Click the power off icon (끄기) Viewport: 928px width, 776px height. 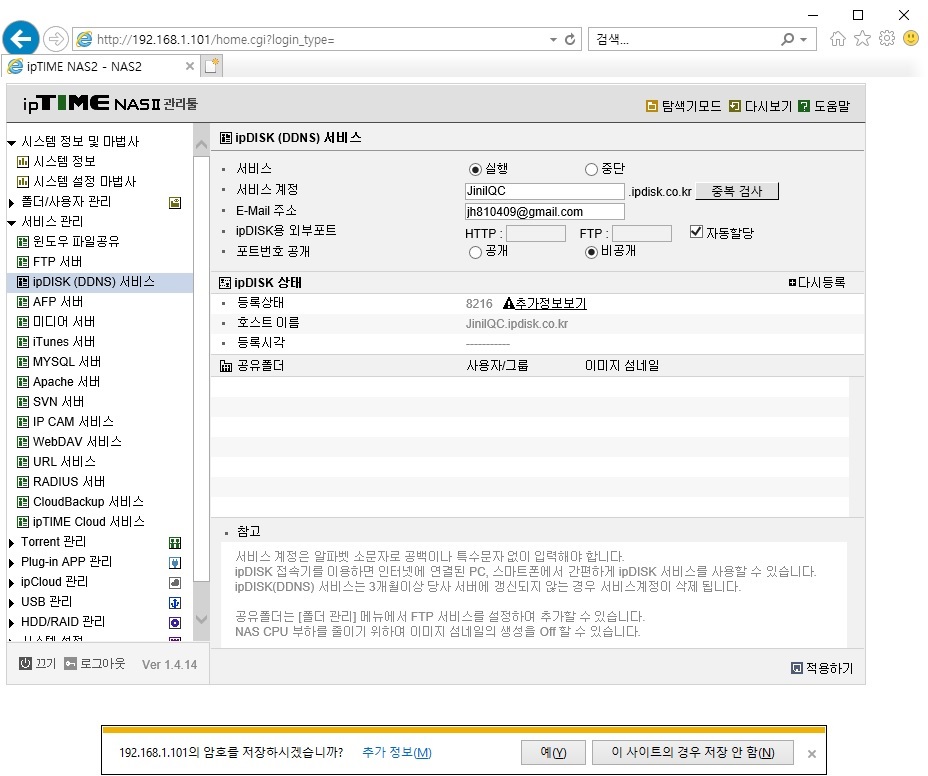[x=25, y=664]
